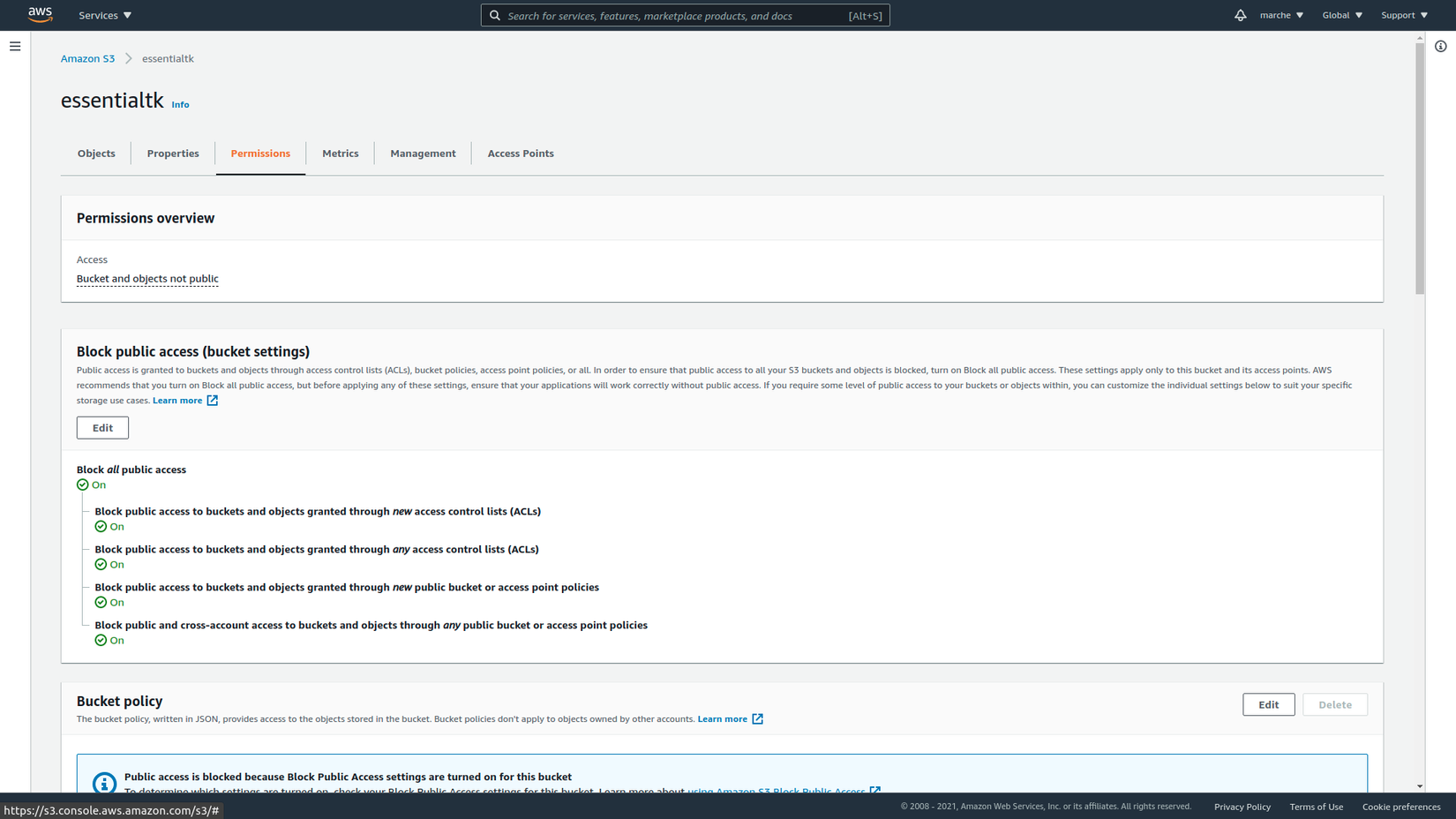This screenshot has width=1456, height=819.
Task: Open the Privacy Policy footer link
Action: click(1242, 807)
